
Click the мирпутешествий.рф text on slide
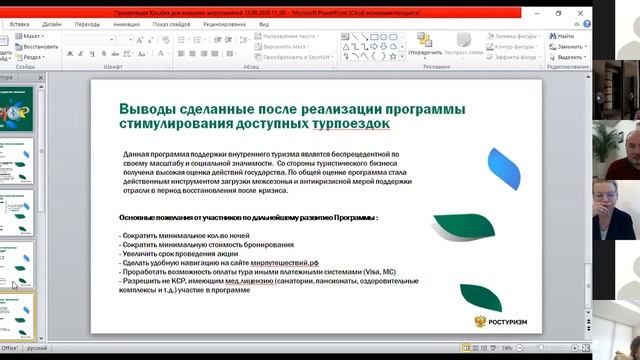tap(284, 263)
